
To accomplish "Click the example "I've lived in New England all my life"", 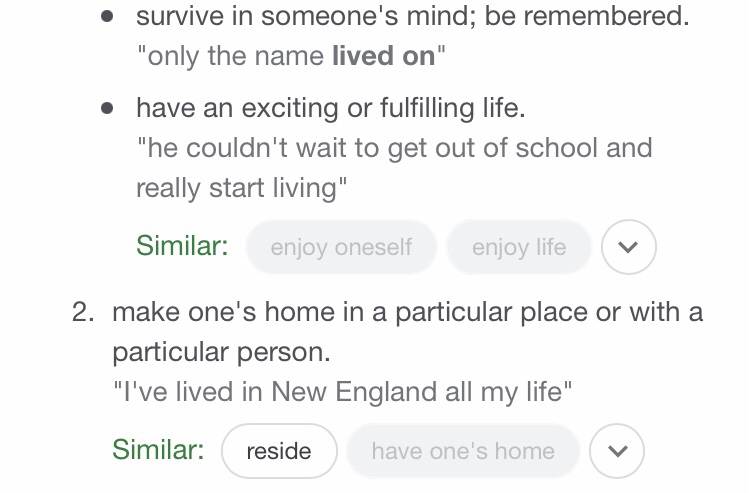I will (x=342, y=391).
